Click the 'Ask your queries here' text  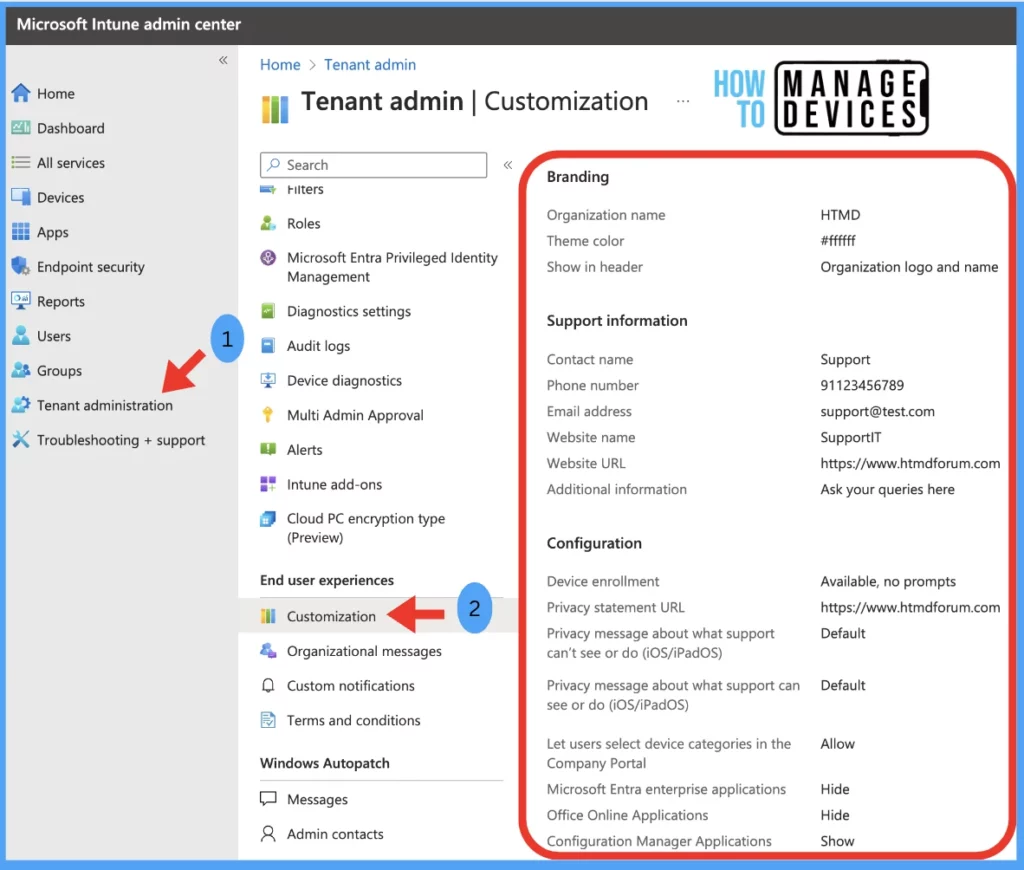click(888, 489)
